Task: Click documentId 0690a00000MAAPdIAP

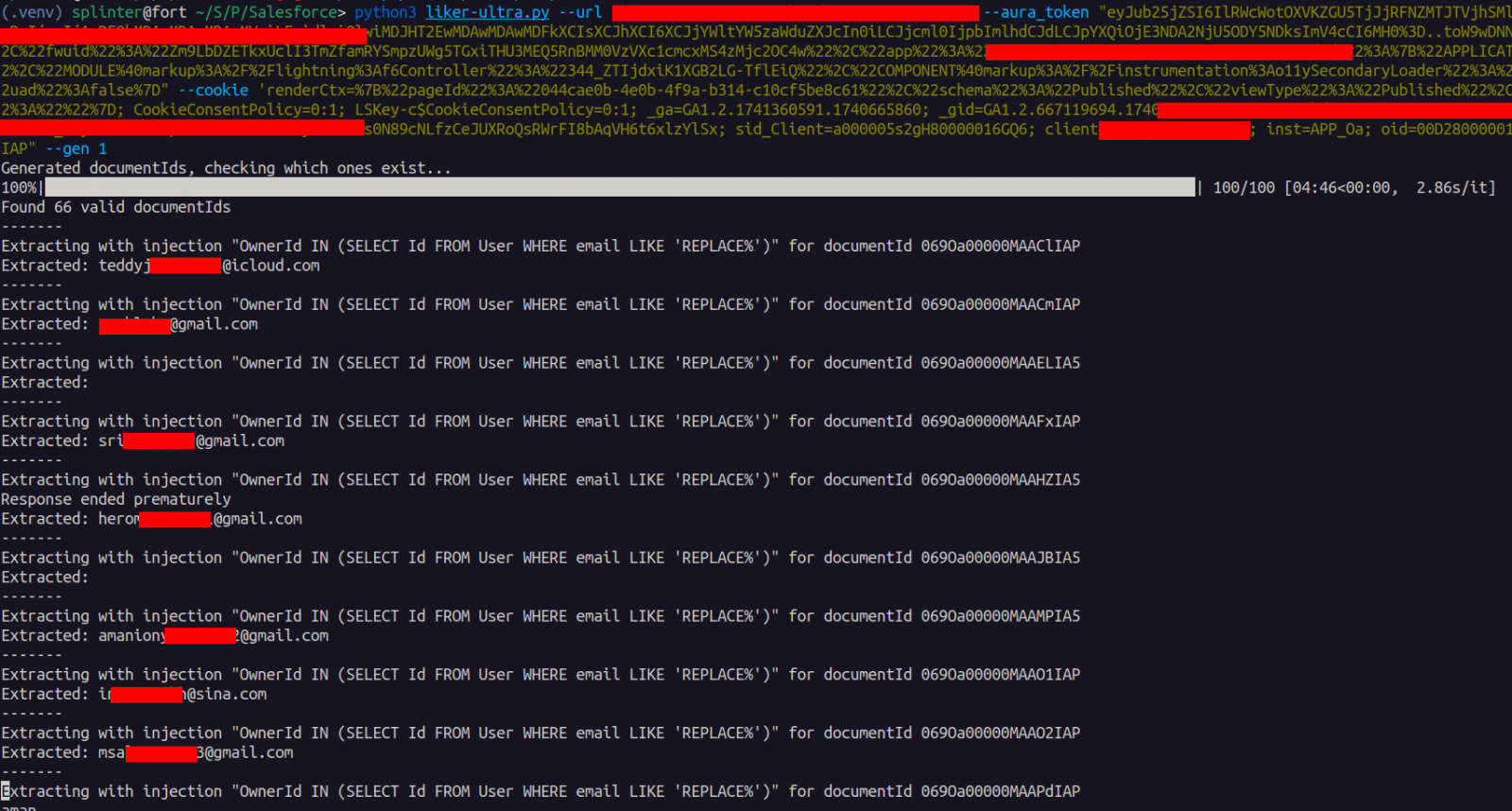Action: [x=1001, y=792]
